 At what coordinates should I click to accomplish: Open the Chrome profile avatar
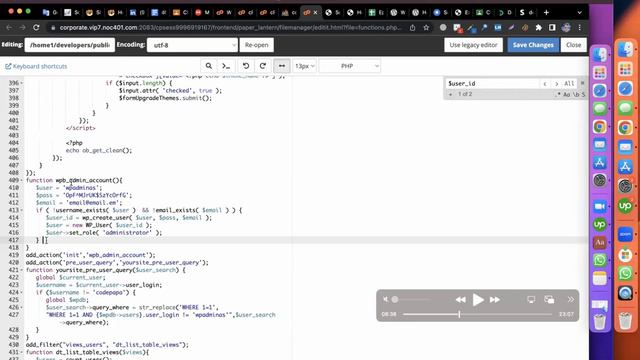(566, 28)
